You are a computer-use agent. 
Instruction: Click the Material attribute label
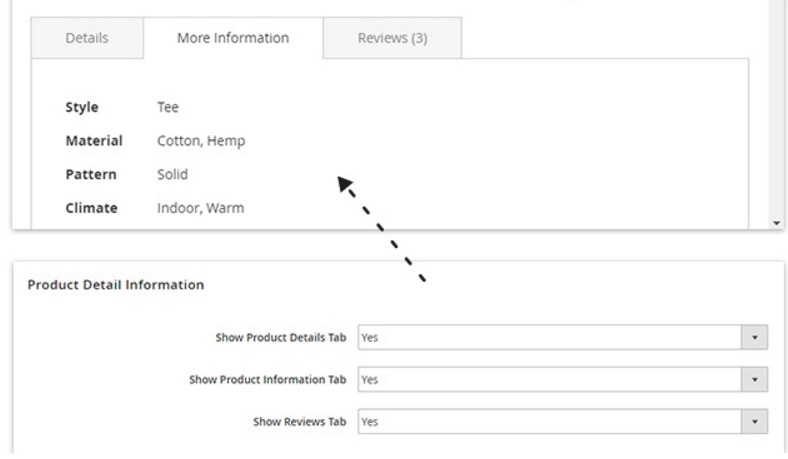(94, 141)
